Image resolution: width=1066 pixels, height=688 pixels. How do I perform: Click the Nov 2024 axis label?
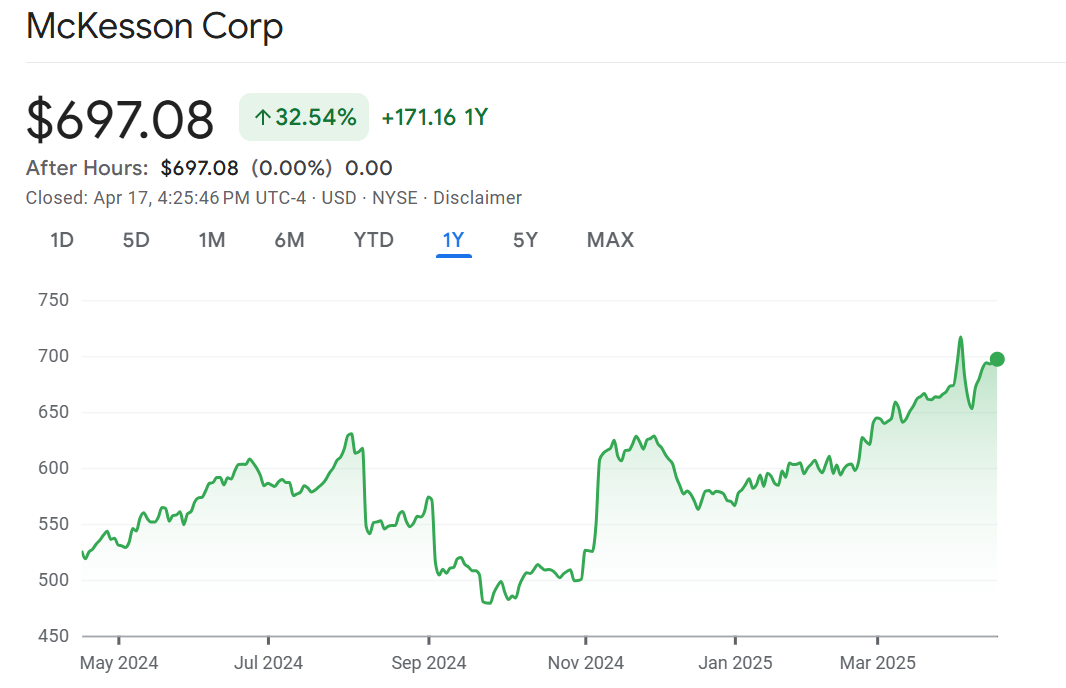(586, 663)
